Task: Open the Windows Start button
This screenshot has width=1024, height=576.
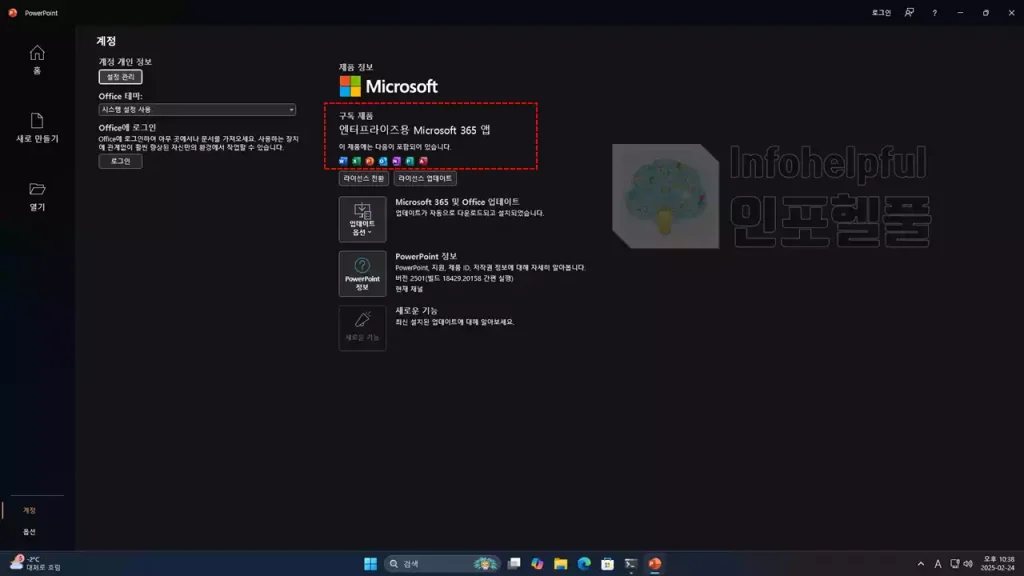Action: click(x=370, y=564)
